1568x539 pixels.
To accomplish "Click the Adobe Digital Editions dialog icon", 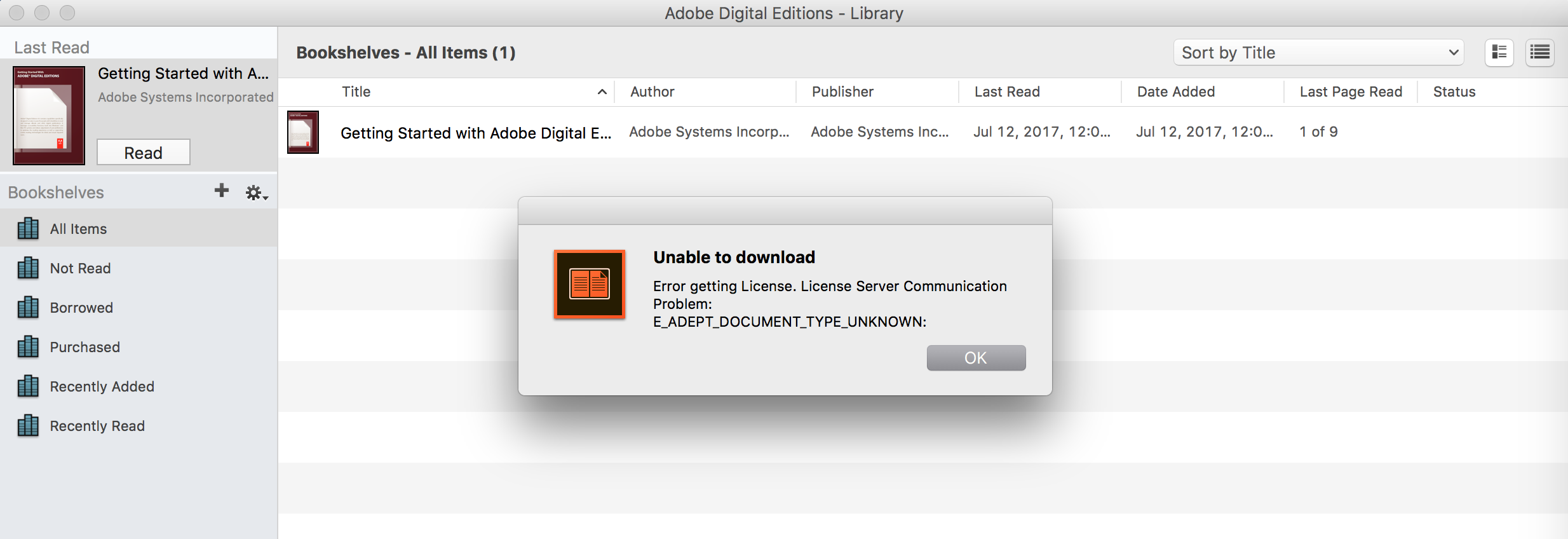I will pyautogui.click(x=590, y=284).
